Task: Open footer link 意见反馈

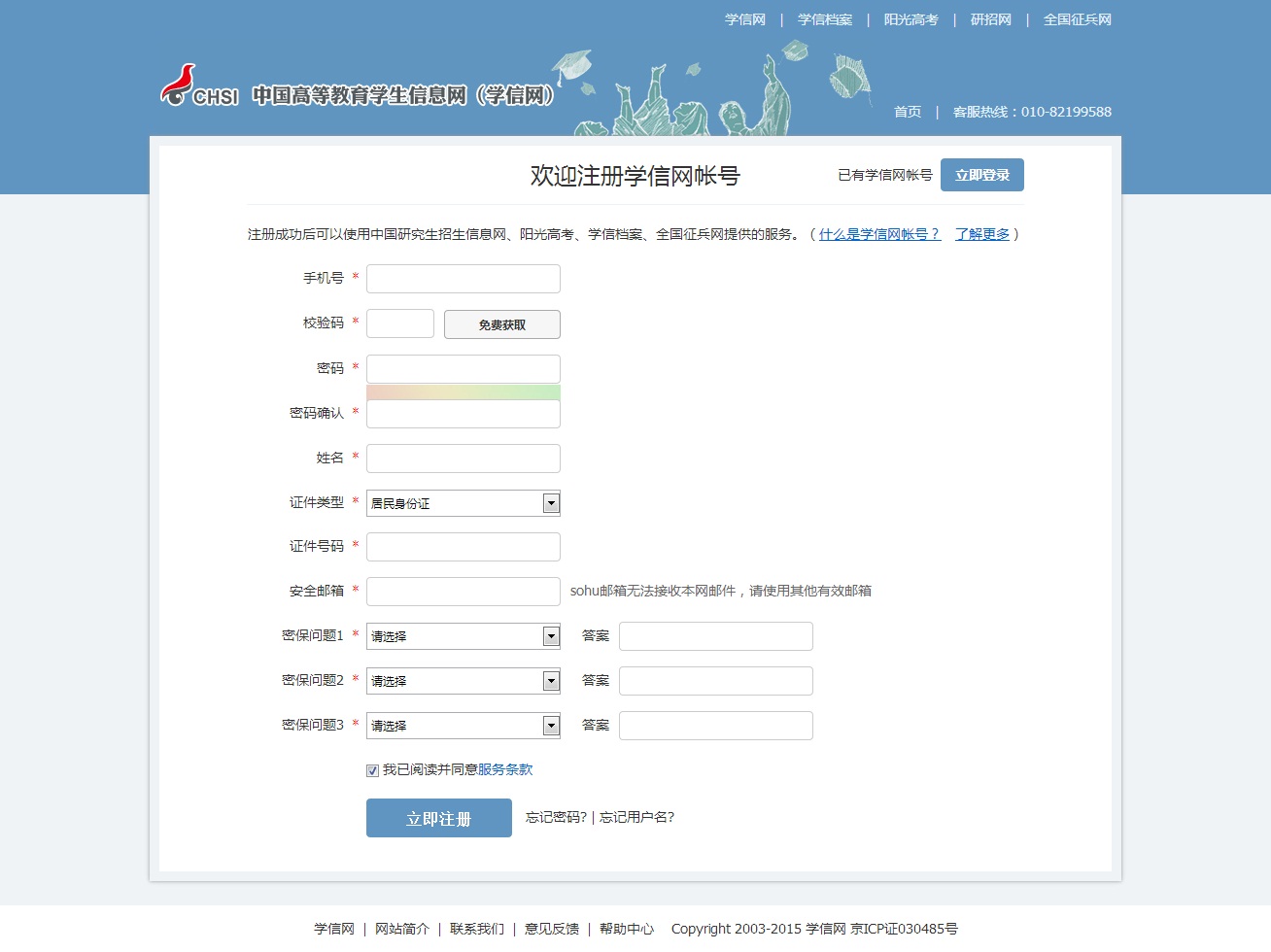Action: tap(552, 929)
